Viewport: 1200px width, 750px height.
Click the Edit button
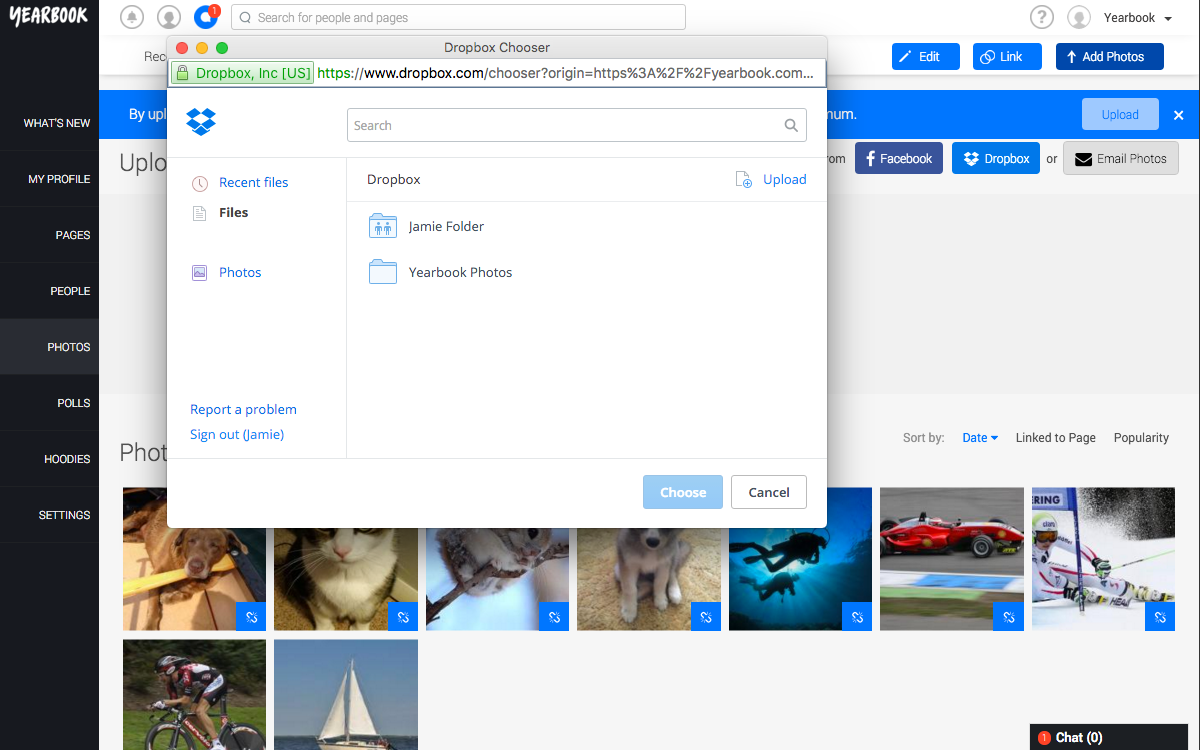coord(926,57)
